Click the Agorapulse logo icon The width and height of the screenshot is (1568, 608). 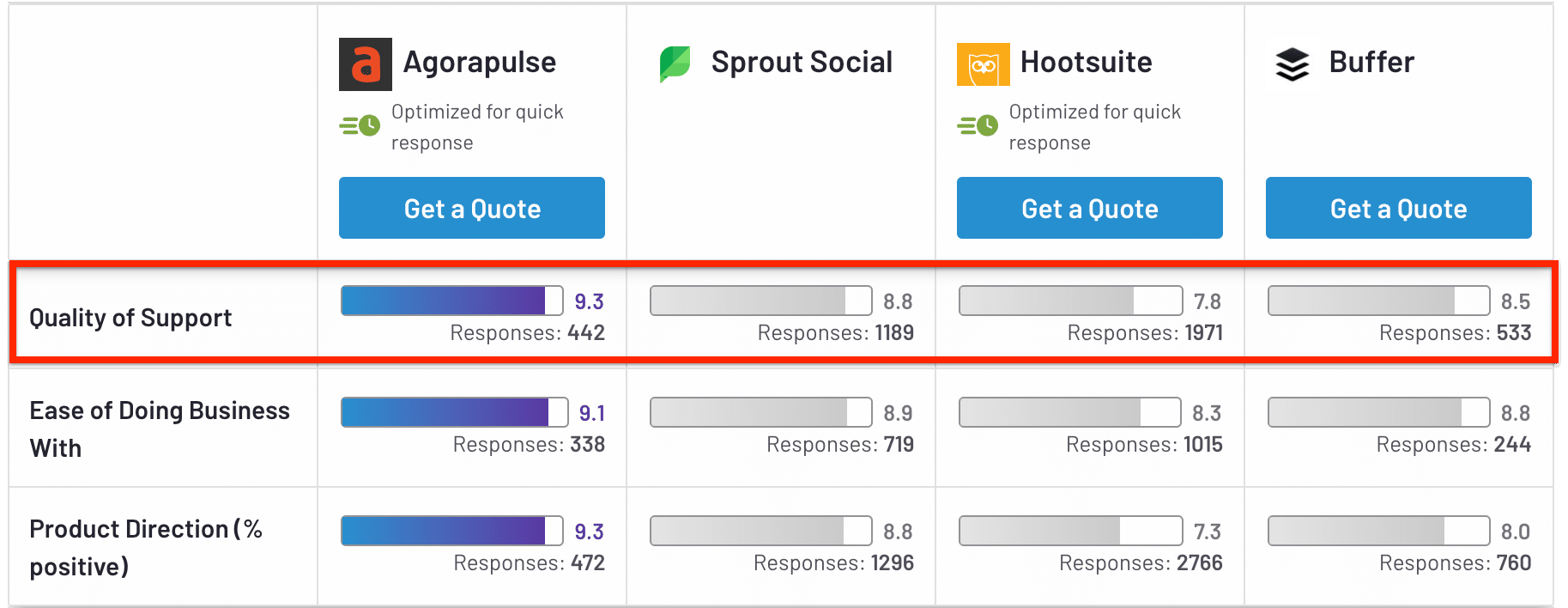[365, 64]
